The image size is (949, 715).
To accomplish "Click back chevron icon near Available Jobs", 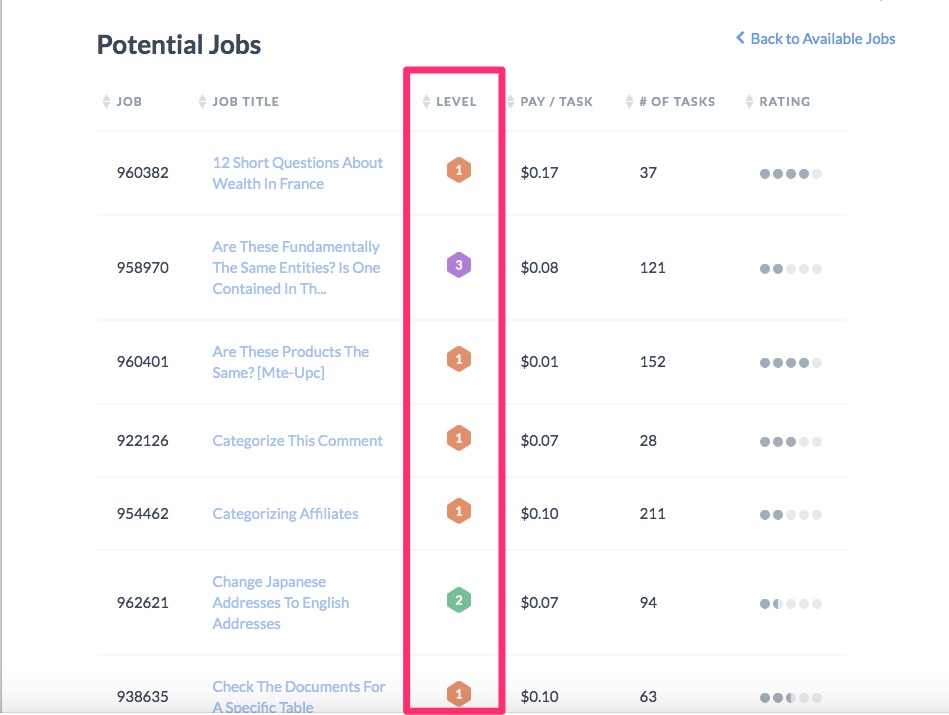I will (740, 38).
